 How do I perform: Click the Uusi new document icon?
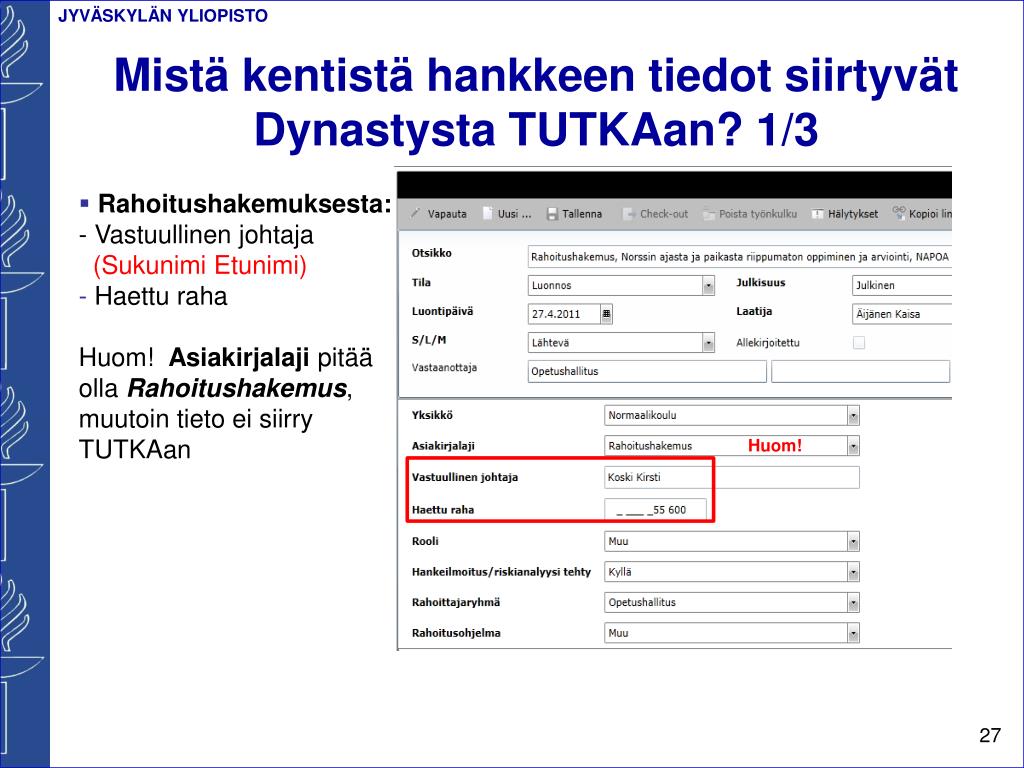tap(487, 214)
